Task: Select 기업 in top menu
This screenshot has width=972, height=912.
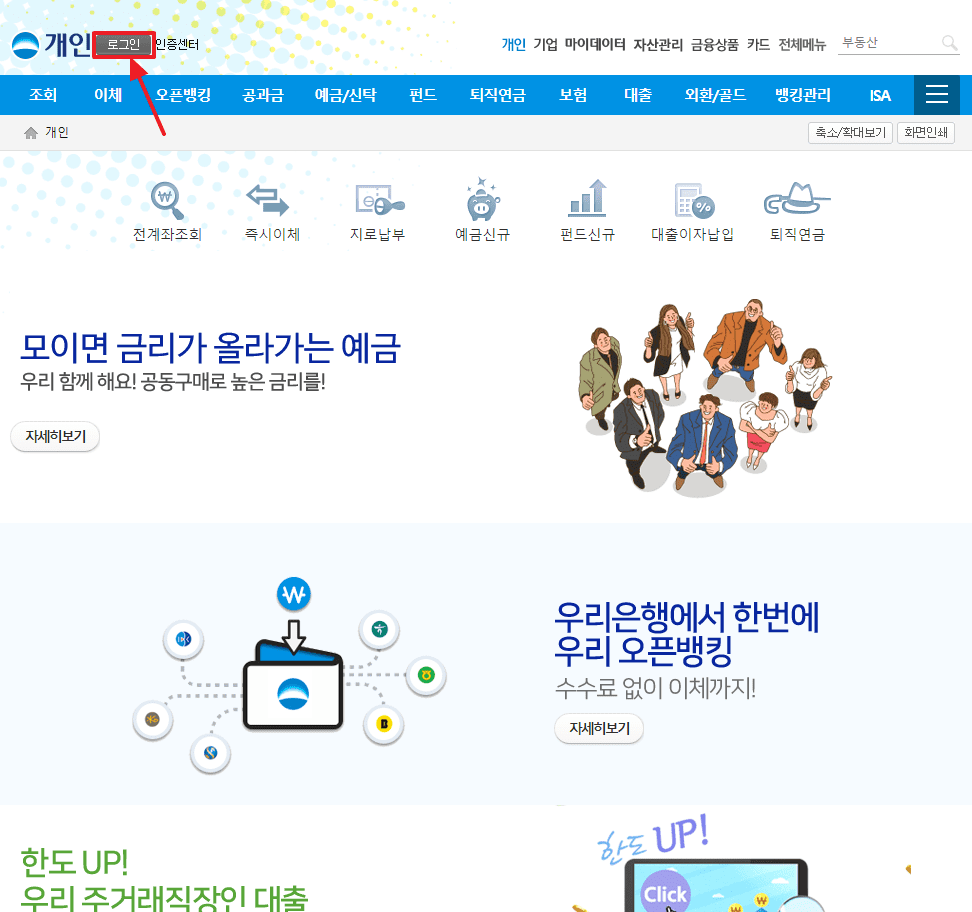Action: 546,45
